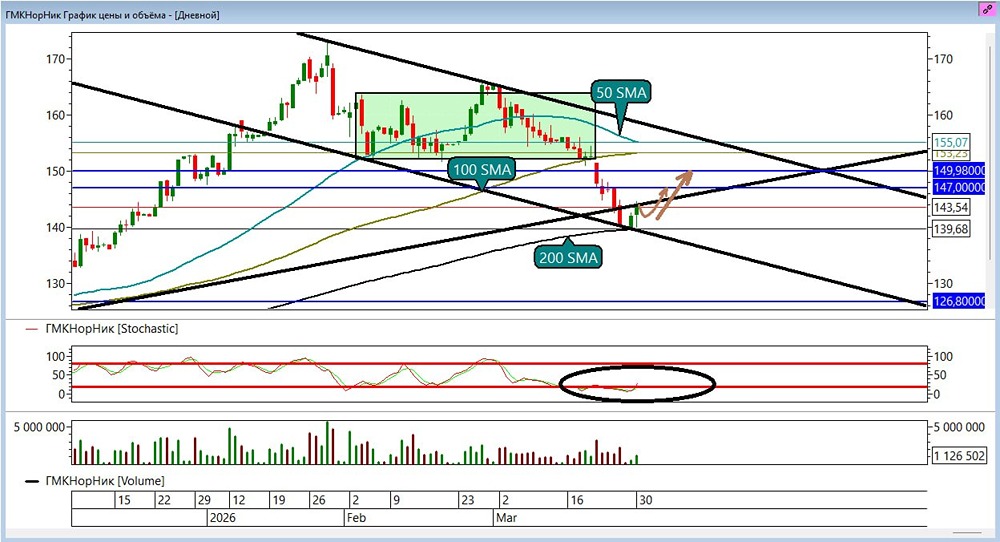This screenshot has height=542, width=1000.
Task: Click the 5 000 000 label on right volume axis
Action: tap(959, 427)
